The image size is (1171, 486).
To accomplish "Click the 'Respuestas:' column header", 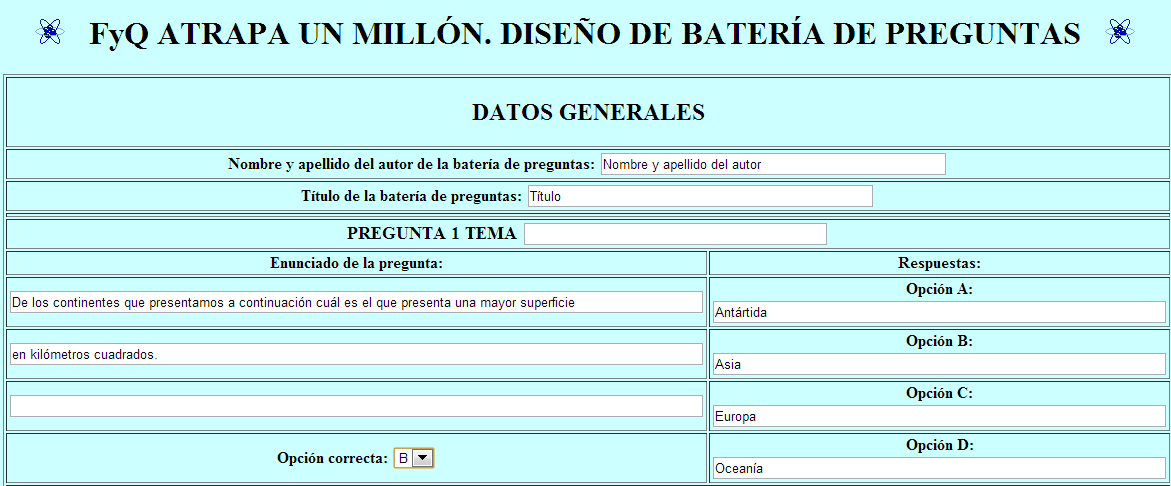I will pos(939,263).
